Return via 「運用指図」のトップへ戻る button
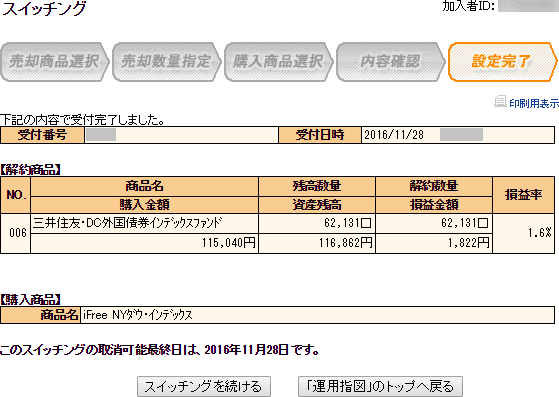Viewport: 559px width, 397px height. (380, 386)
